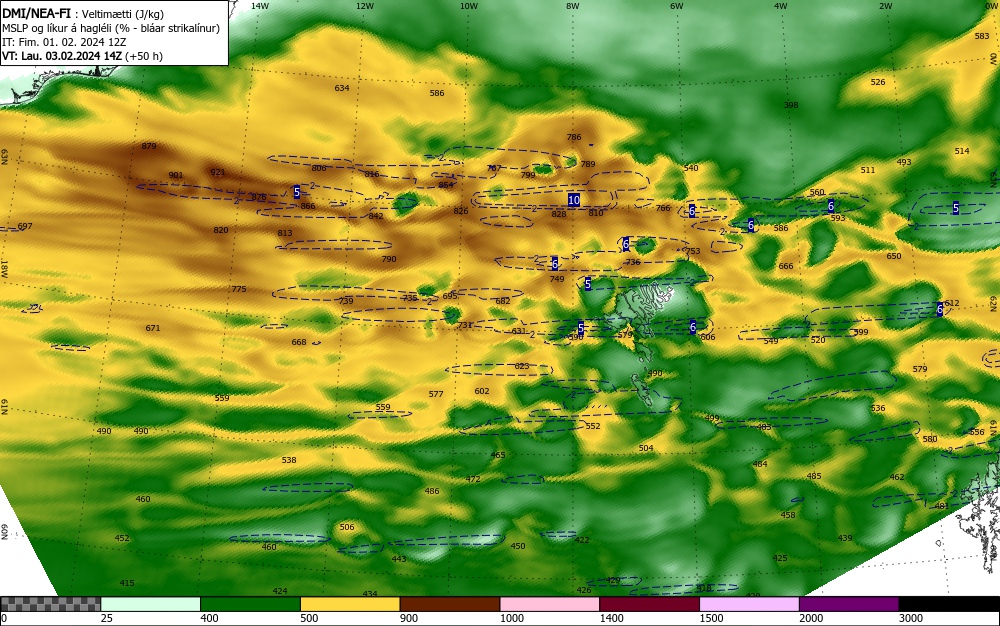The height and width of the screenshot is (626, 1000).
Task: Click the 8W longitude label
Action: (x=573, y=6)
